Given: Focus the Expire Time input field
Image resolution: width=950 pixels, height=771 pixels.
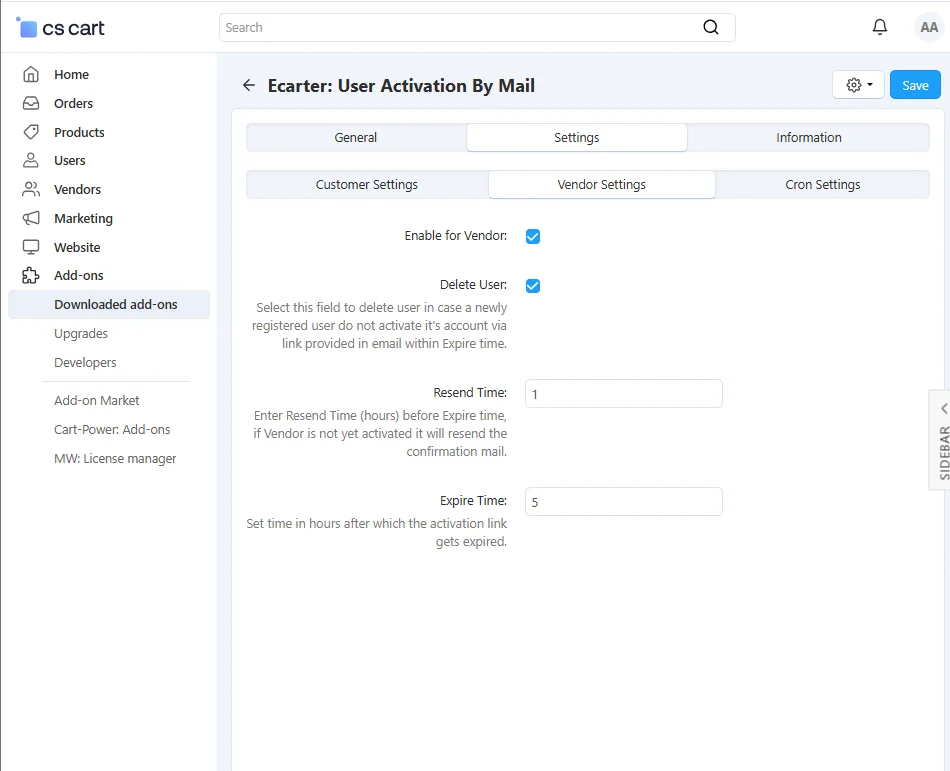Looking at the screenshot, I should (623, 502).
